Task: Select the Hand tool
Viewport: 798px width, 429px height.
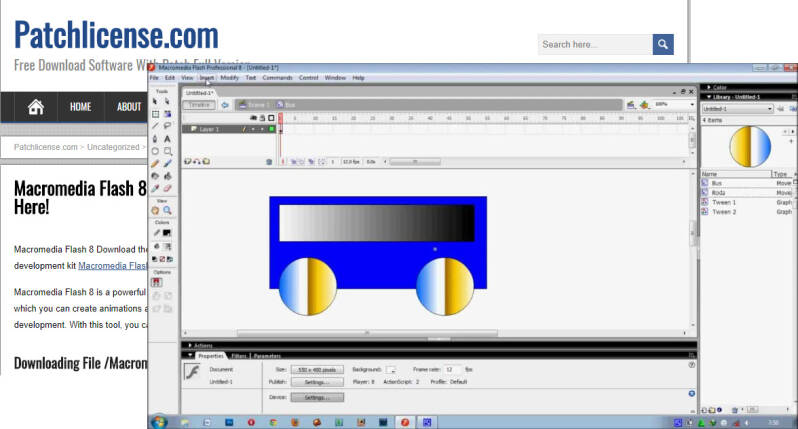Action: 156,210
